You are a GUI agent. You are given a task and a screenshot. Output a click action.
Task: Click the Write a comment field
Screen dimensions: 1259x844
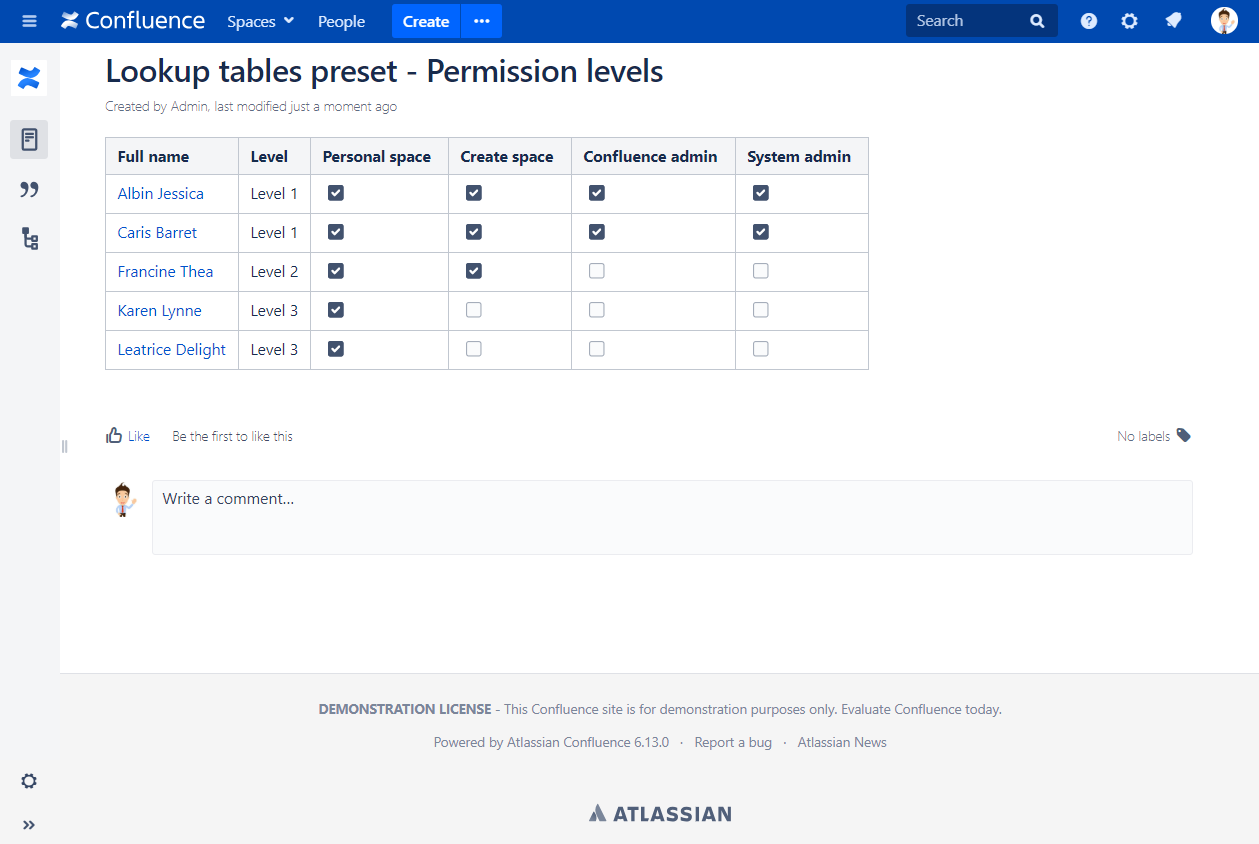pos(672,517)
